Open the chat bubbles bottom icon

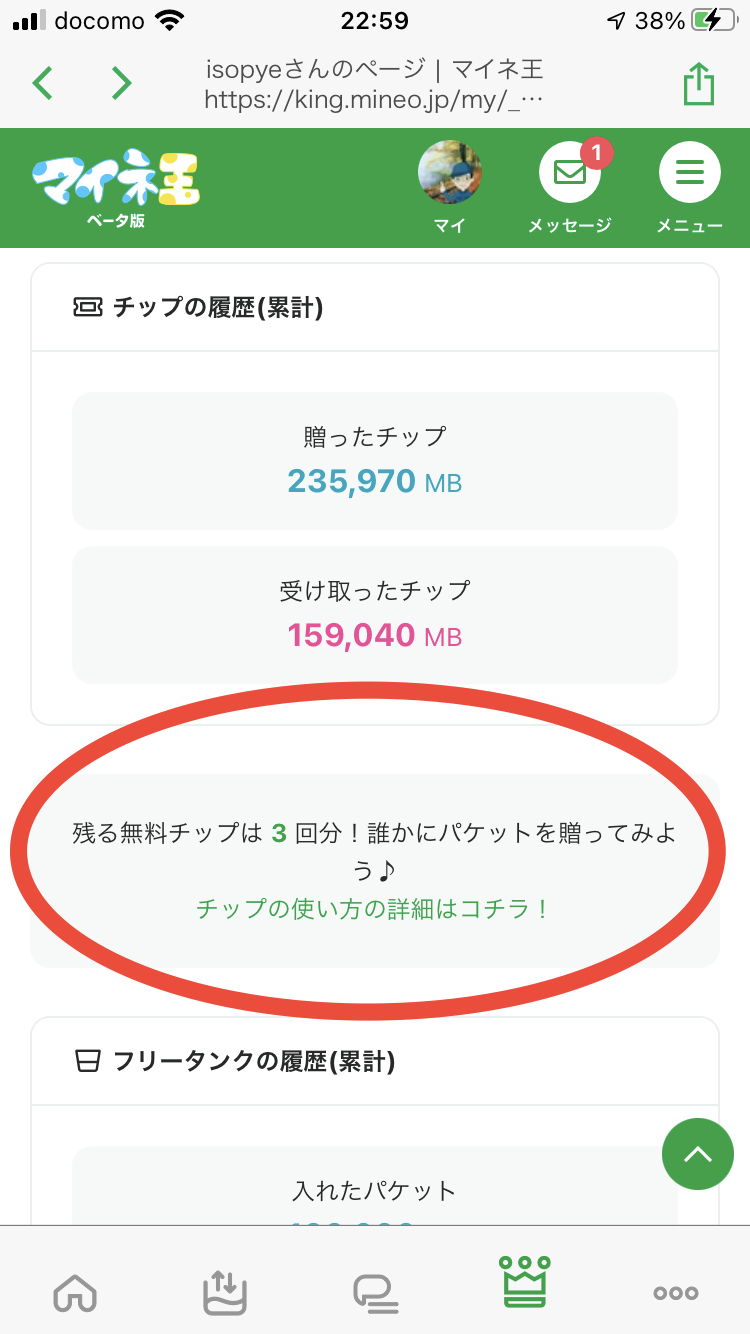pyautogui.click(x=375, y=1292)
